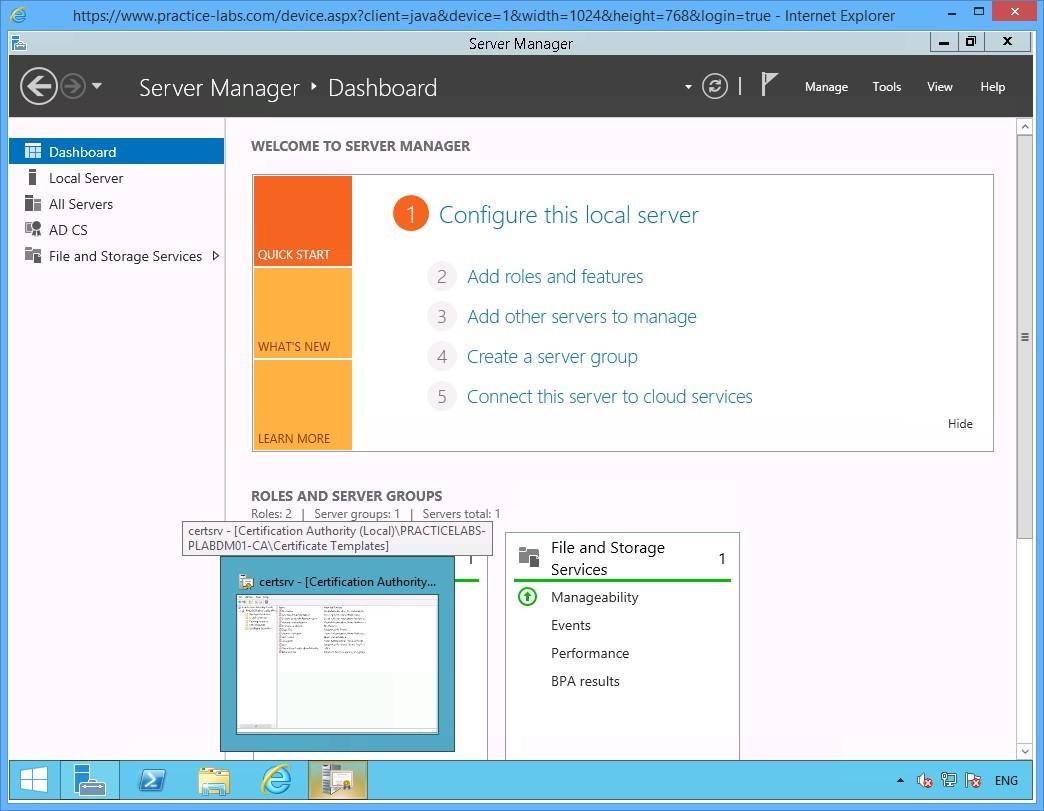
Task: Open the Manage menu
Action: tap(826, 87)
